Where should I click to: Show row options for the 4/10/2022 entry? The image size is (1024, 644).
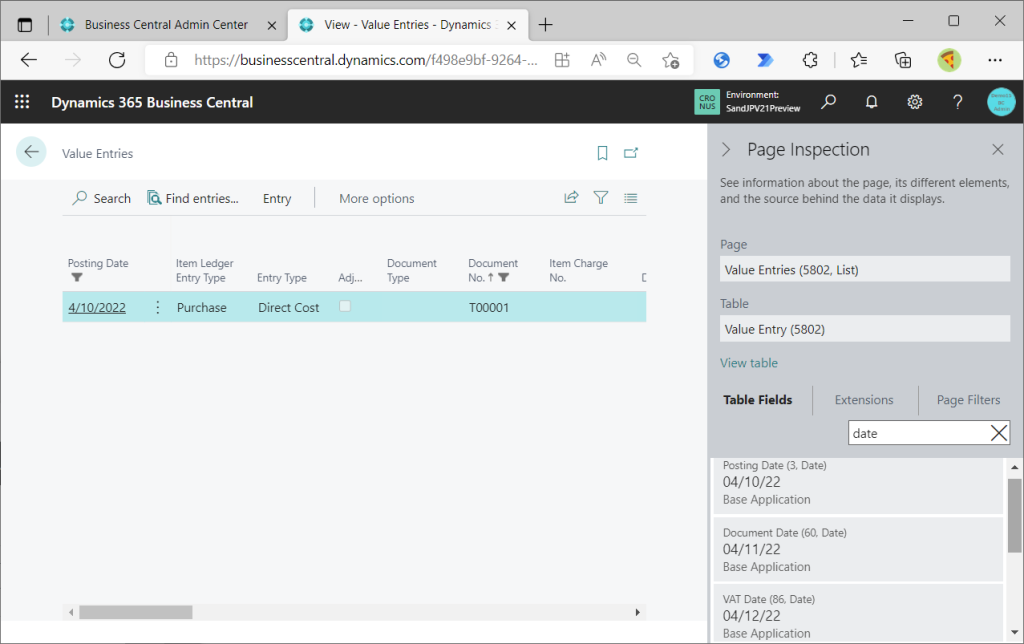tap(157, 308)
